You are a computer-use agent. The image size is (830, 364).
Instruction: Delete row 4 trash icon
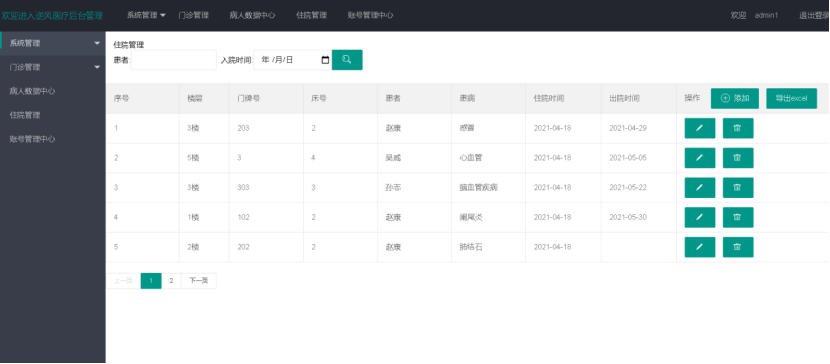tap(738, 217)
